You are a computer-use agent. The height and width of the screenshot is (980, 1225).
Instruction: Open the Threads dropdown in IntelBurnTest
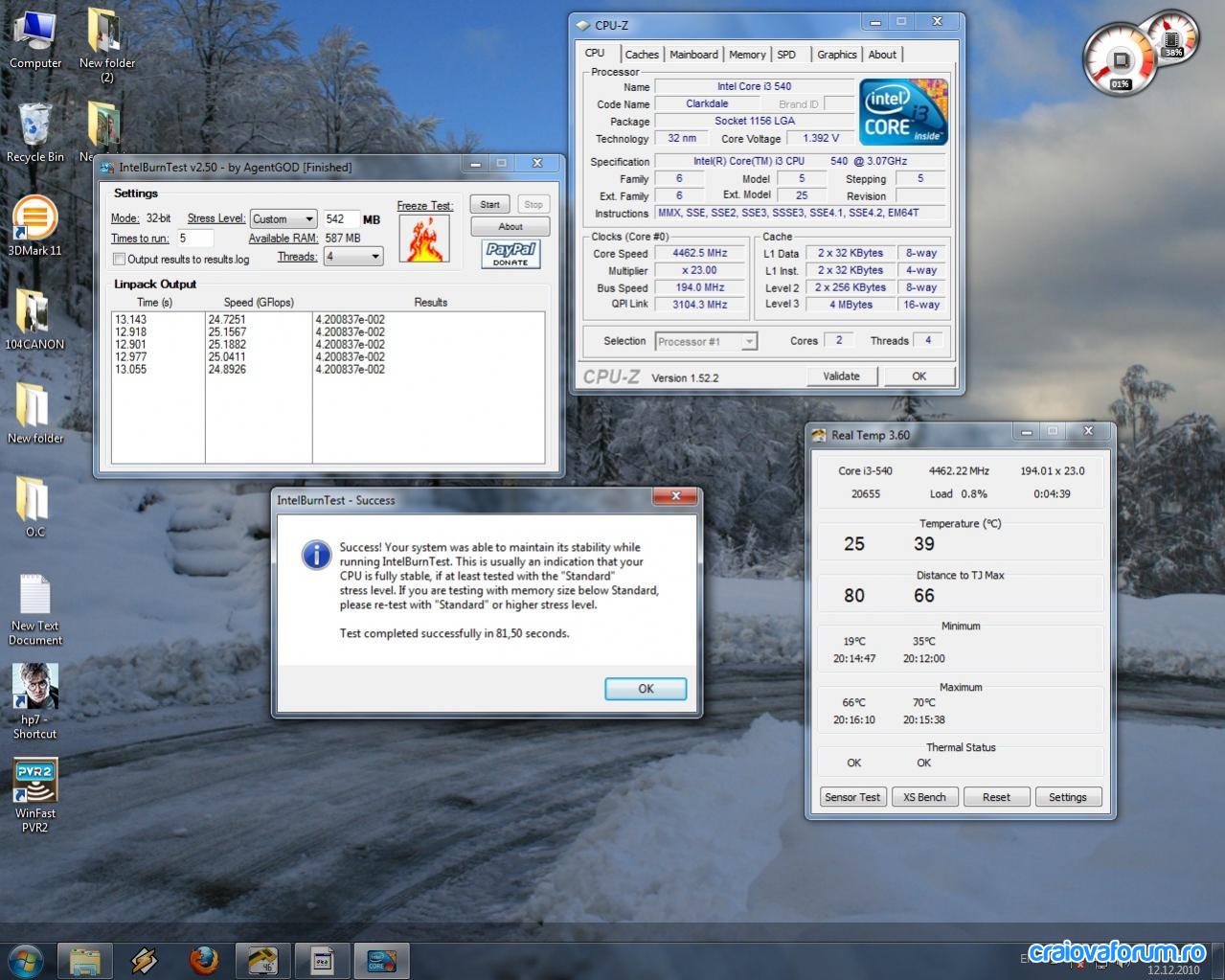point(353,256)
